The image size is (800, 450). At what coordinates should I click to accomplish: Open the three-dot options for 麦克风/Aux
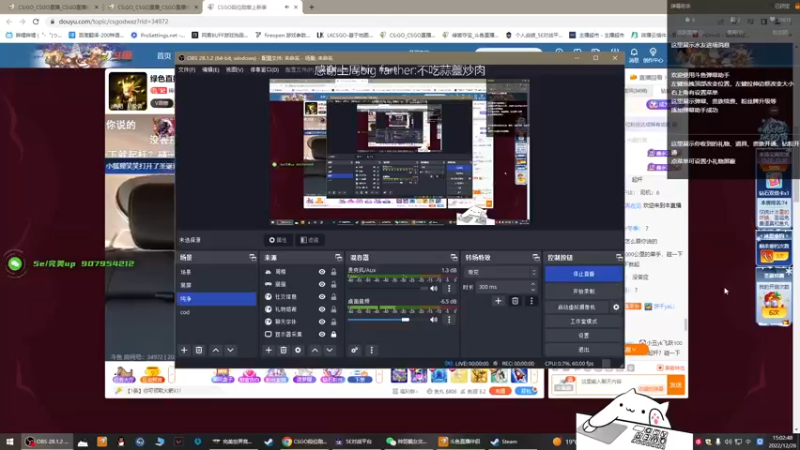(x=449, y=289)
